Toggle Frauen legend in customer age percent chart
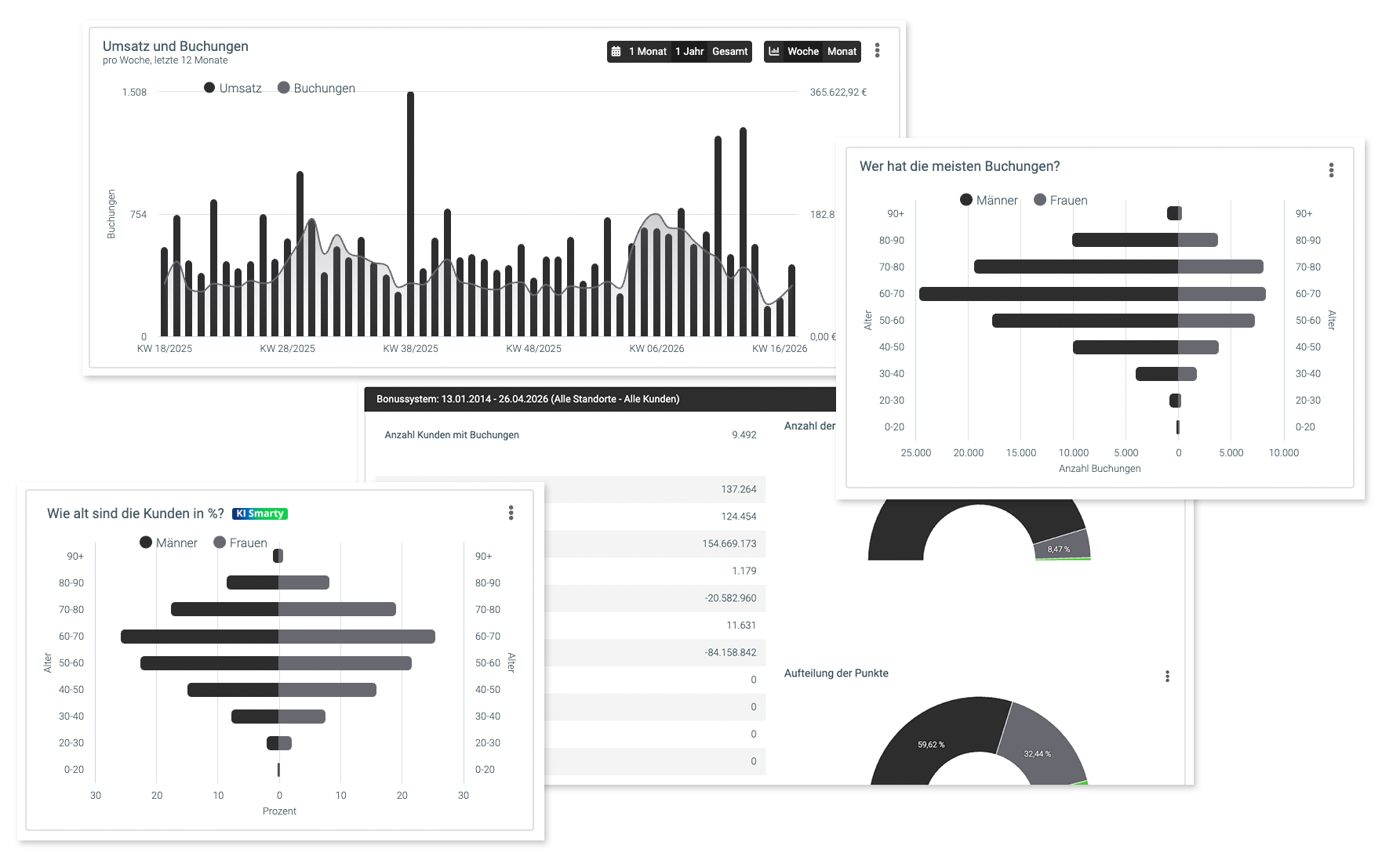1400x860 pixels. [x=241, y=542]
